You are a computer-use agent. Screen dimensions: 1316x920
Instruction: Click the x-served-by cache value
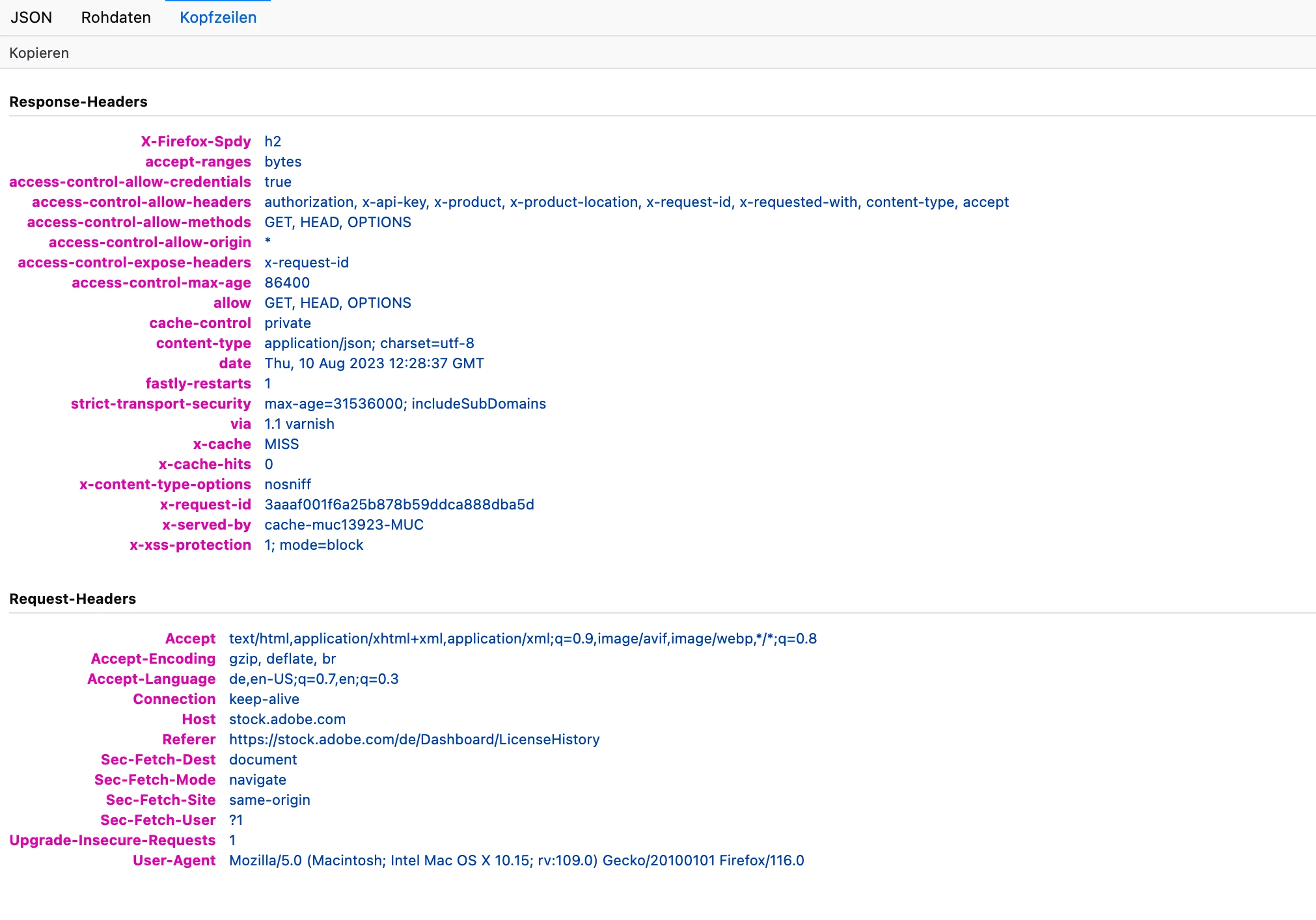click(344, 524)
